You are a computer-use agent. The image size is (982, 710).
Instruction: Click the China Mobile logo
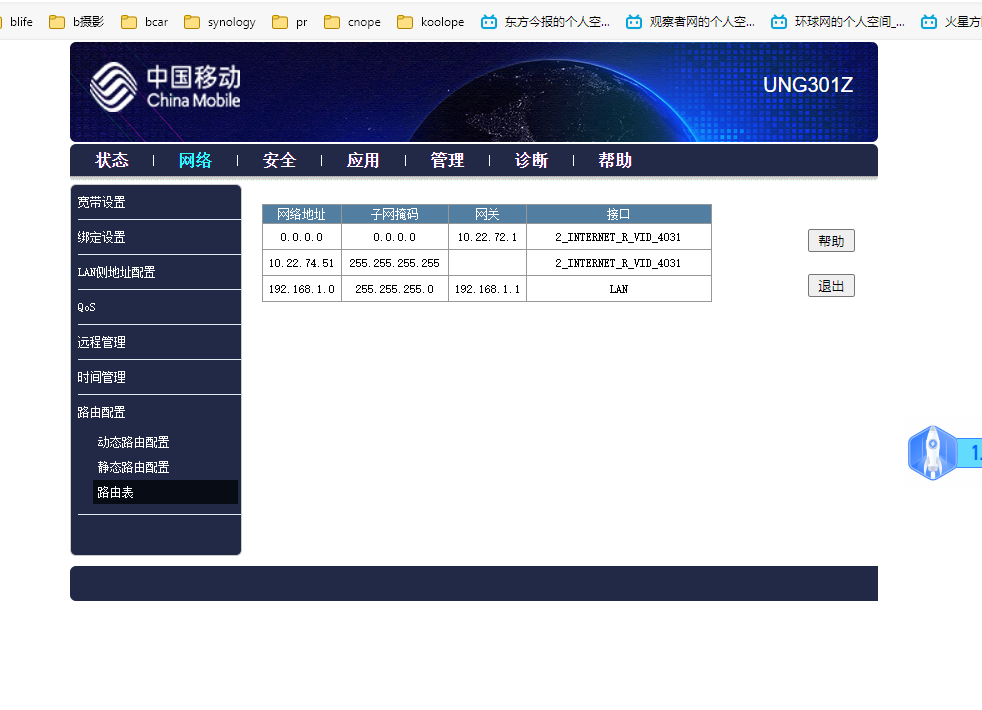pos(165,87)
